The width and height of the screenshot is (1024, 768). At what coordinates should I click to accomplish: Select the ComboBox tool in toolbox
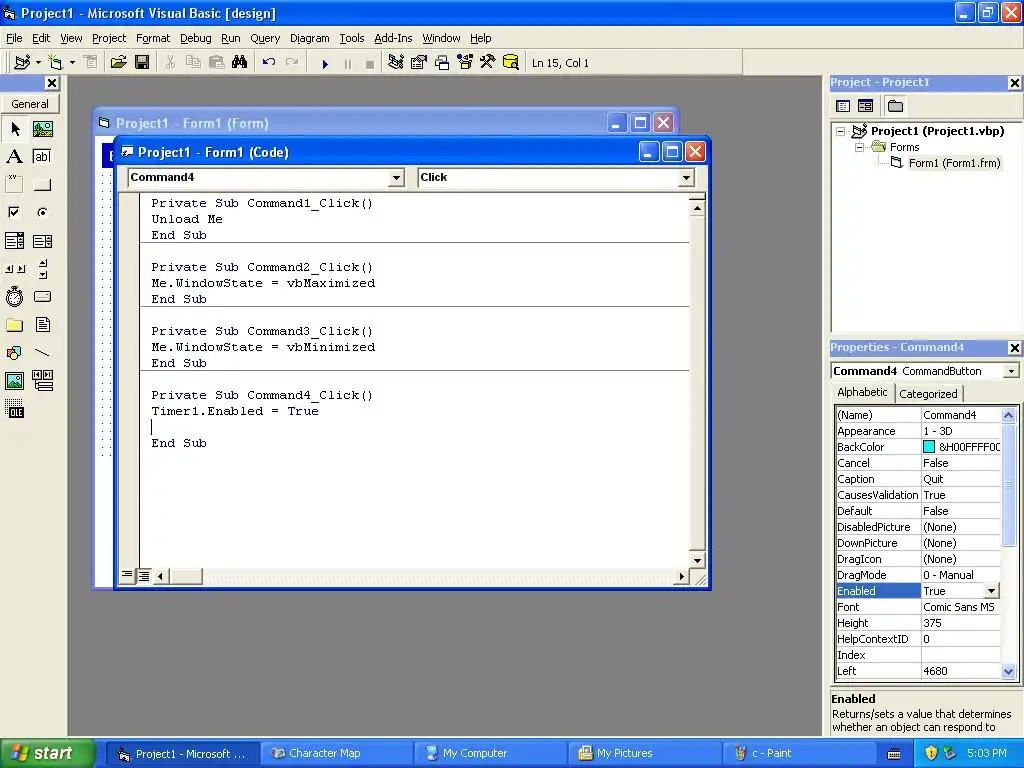[x=14, y=241]
